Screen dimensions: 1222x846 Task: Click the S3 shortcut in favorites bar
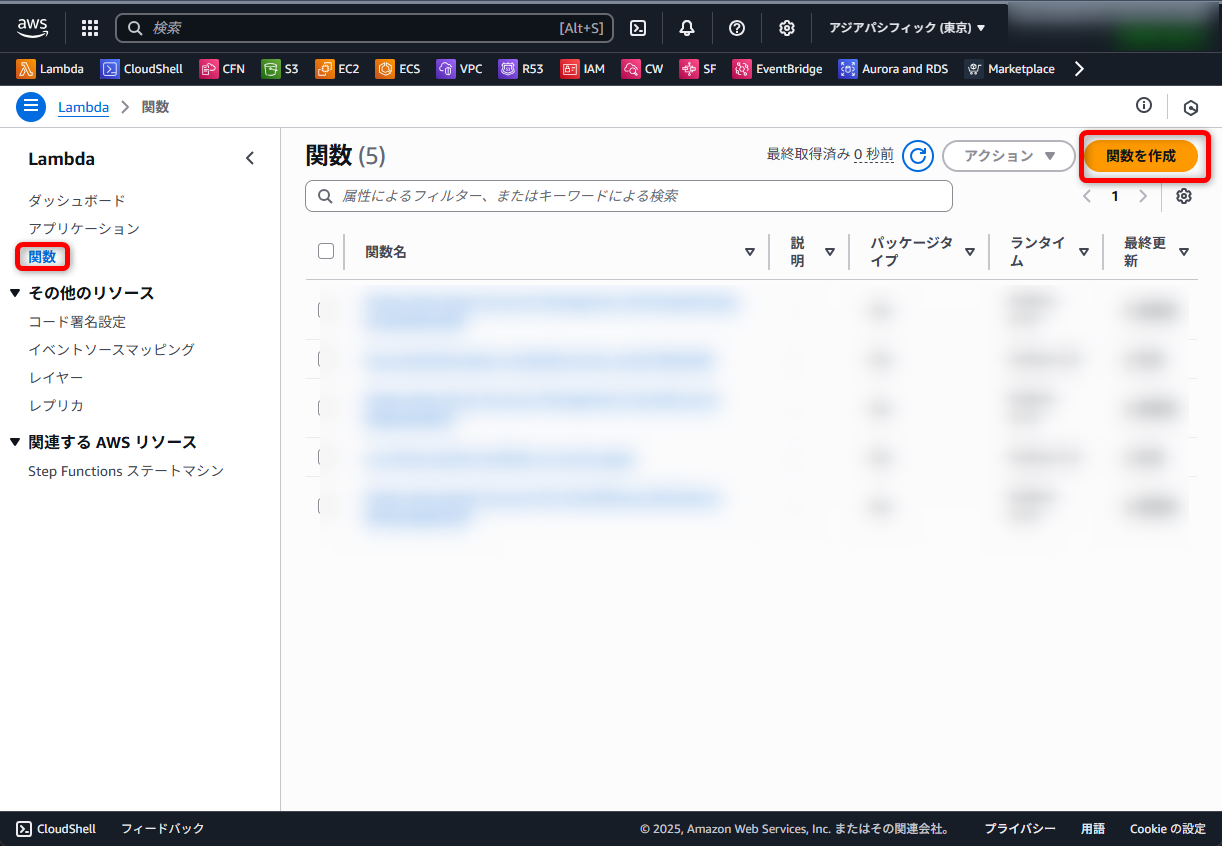280,69
